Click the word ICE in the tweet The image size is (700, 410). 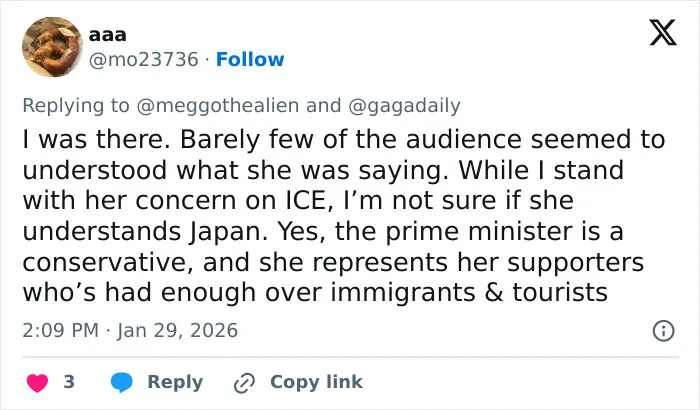tap(310, 201)
